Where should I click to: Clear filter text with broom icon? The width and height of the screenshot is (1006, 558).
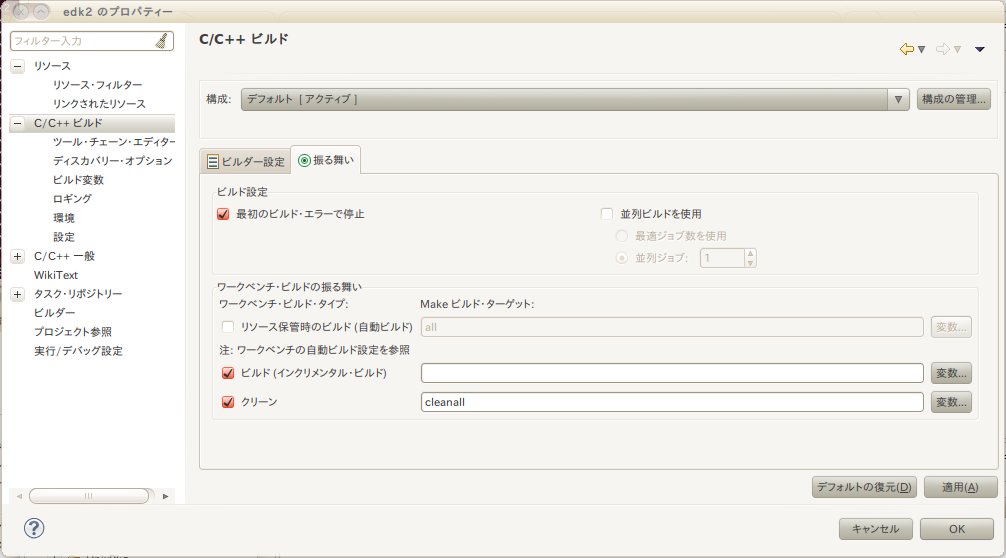tap(162, 41)
